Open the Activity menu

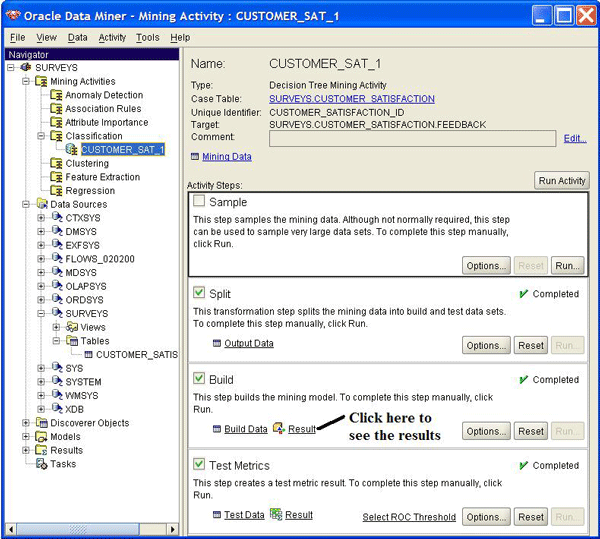[112, 37]
